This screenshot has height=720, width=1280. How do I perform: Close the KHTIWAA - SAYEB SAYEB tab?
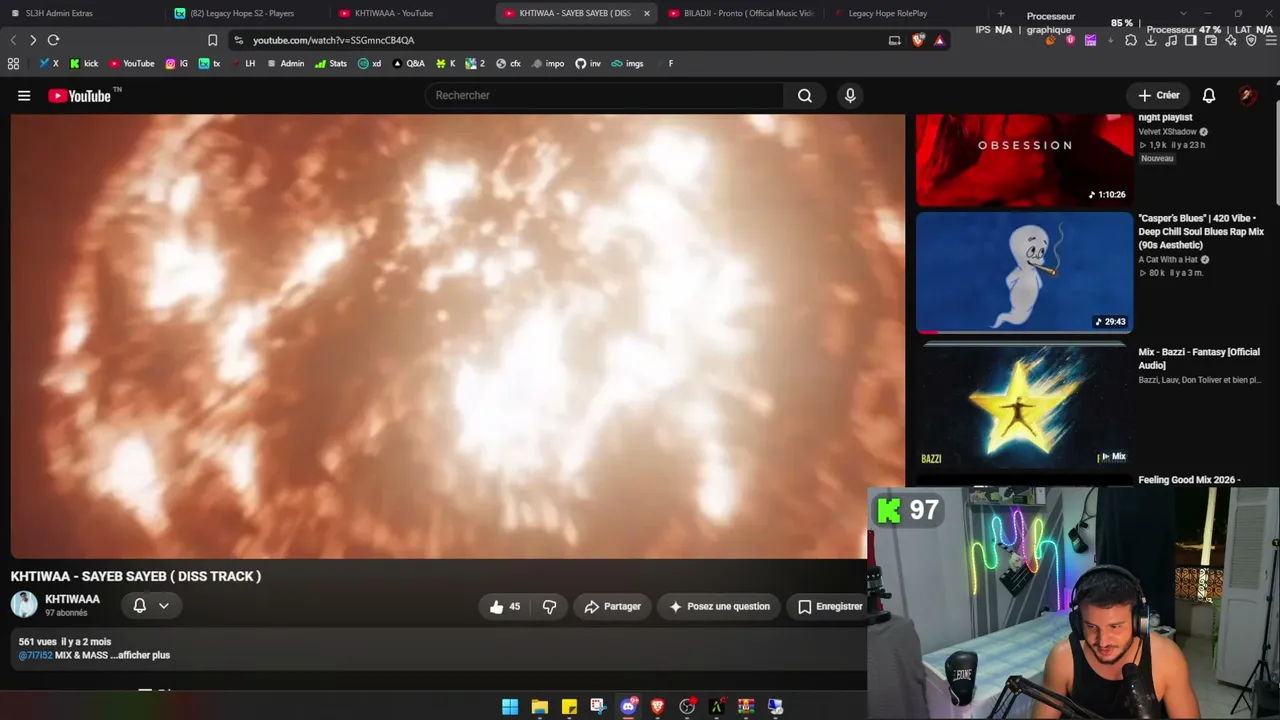tap(647, 13)
